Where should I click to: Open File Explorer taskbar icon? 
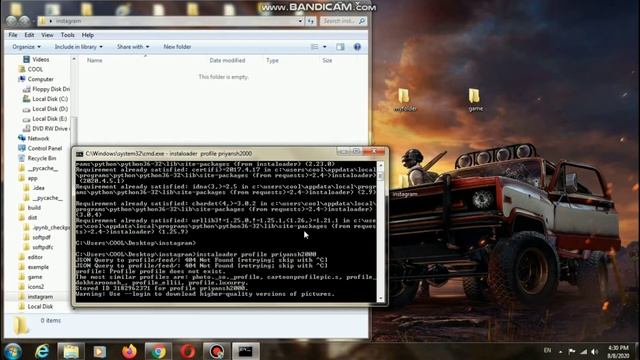tap(71, 351)
